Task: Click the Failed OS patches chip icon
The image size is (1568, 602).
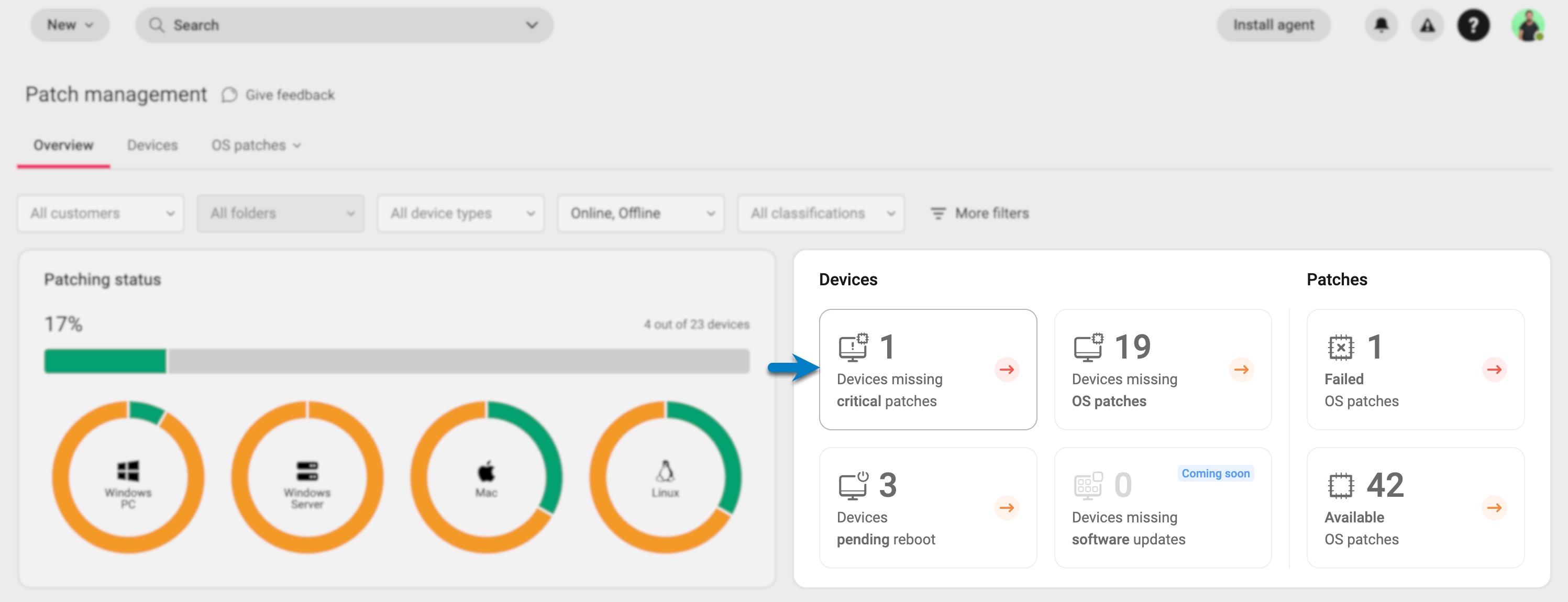Action: [1340, 348]
